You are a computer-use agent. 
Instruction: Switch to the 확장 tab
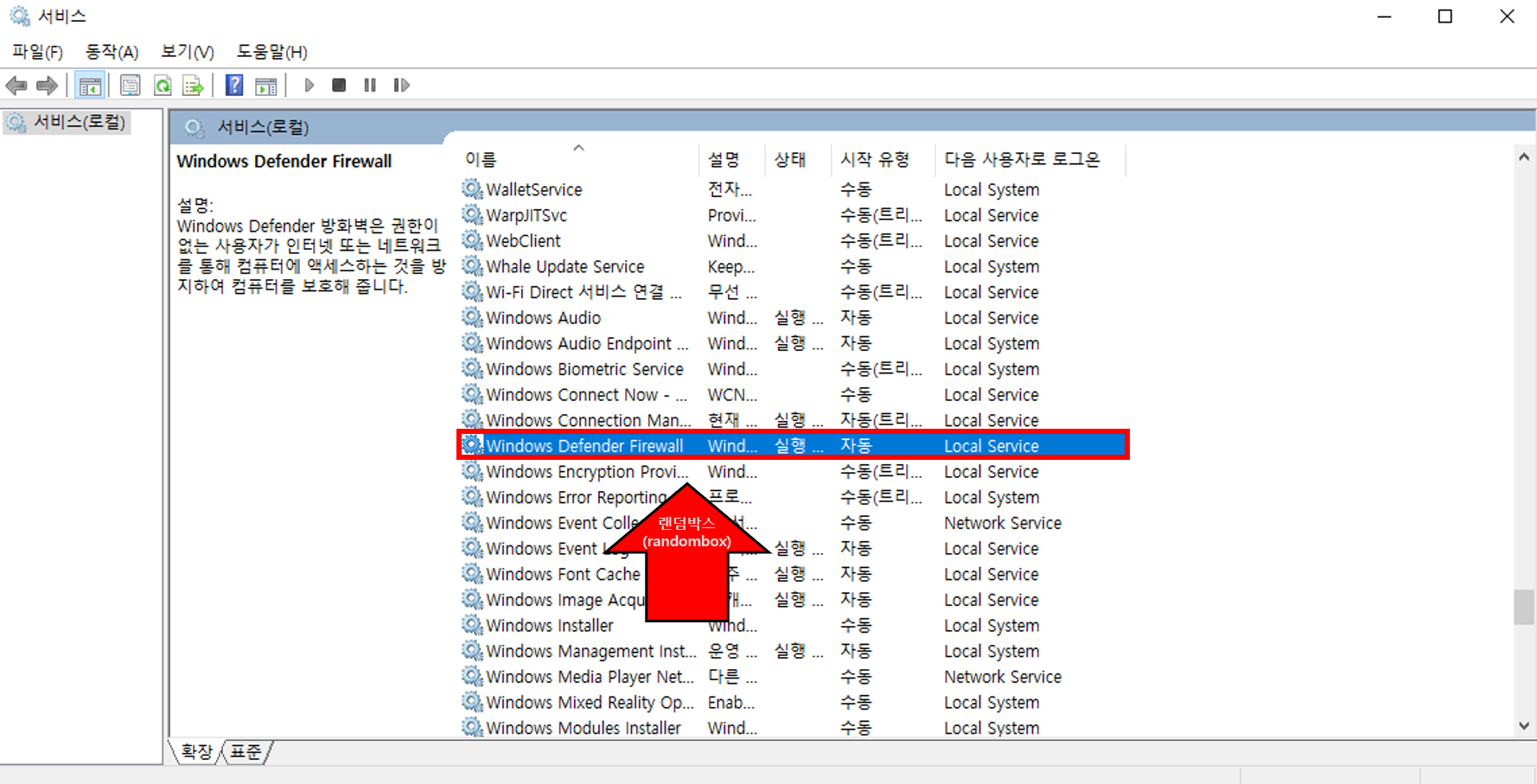(x=196, y=752)
